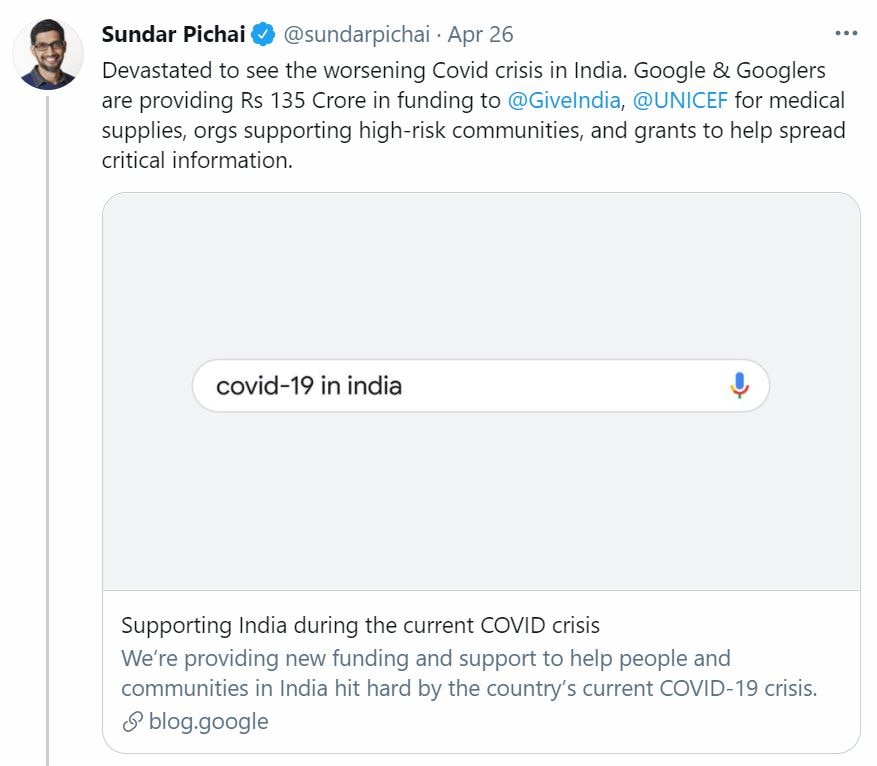
Task: Open the 'Supporting India during the current COVID crisis' title
Action: (x=360, y=626)
